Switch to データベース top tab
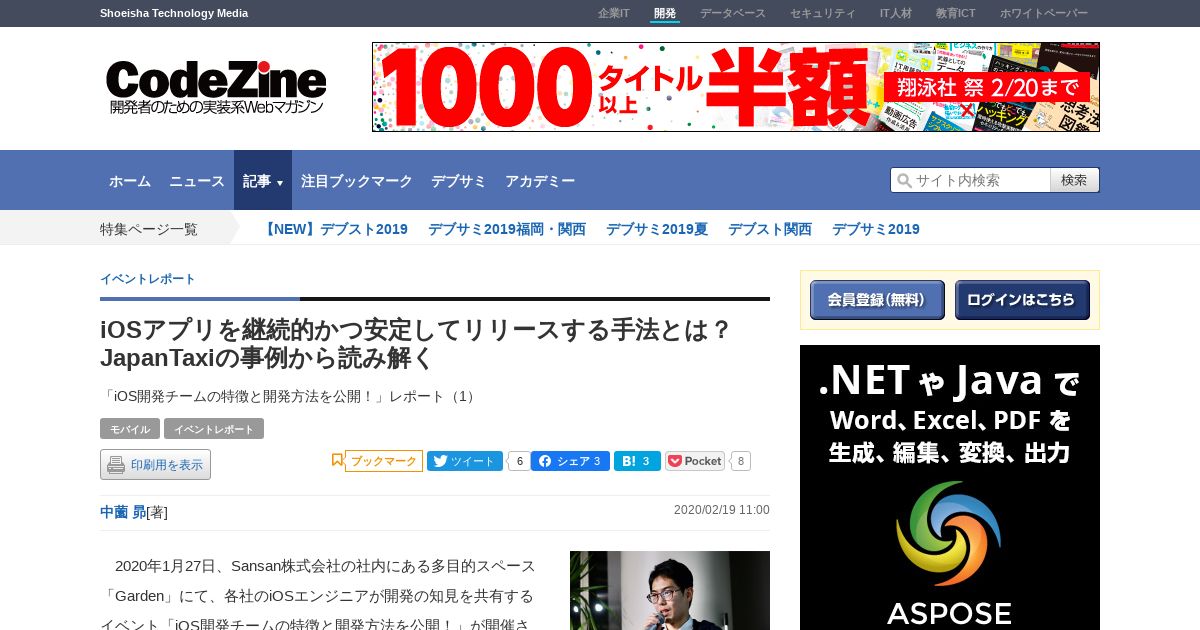This screenshot has width=1200, height=630. [733, 13]
